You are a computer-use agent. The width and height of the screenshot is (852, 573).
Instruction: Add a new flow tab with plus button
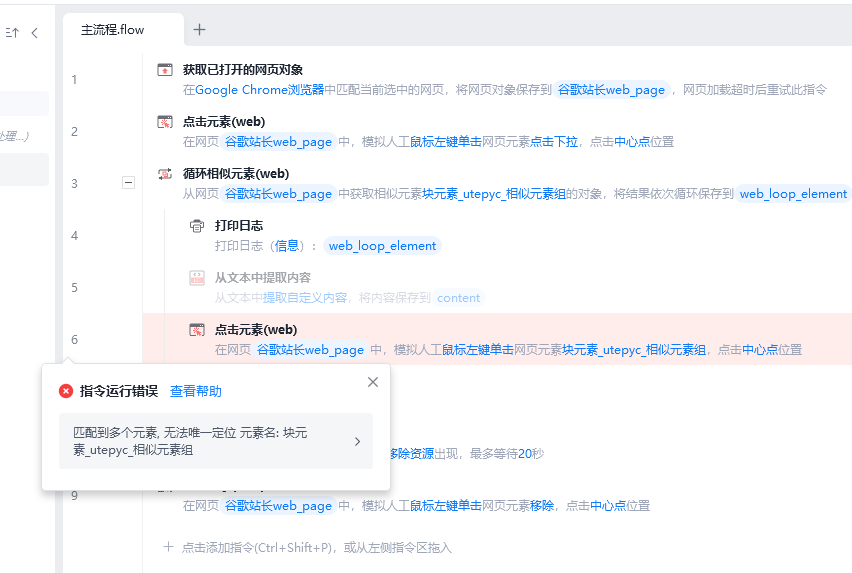coord(199,30)
